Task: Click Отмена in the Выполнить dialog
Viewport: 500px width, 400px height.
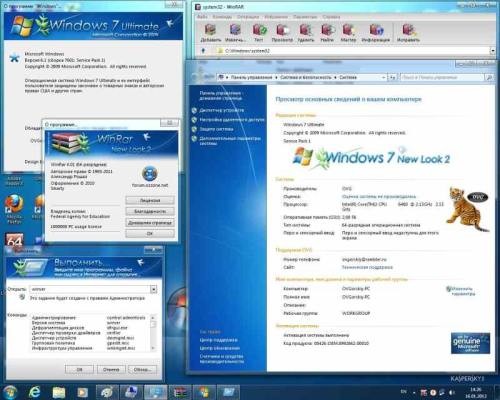Action: coord(111,369)
